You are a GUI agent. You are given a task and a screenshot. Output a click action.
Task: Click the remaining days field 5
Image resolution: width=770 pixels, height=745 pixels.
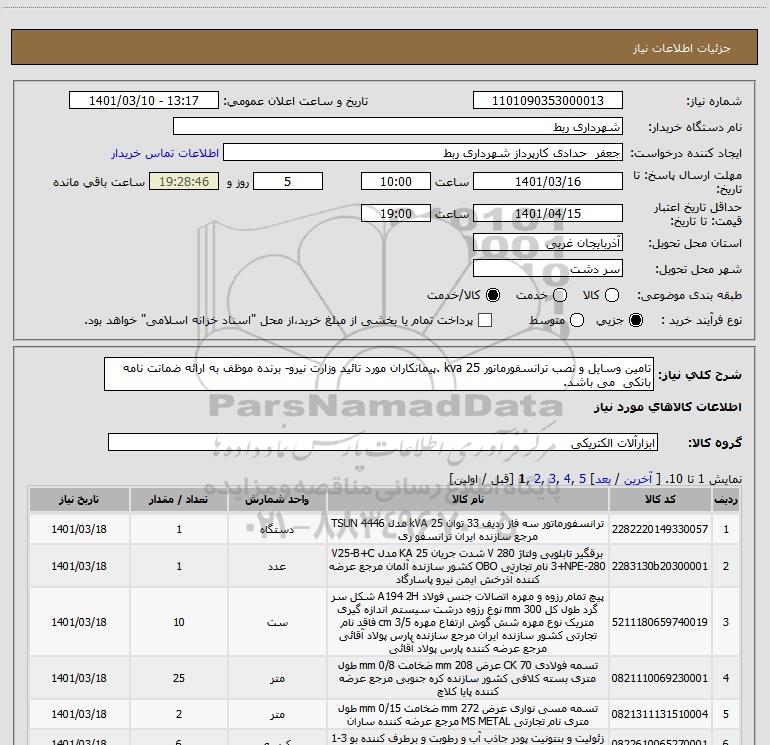point(288,181)
